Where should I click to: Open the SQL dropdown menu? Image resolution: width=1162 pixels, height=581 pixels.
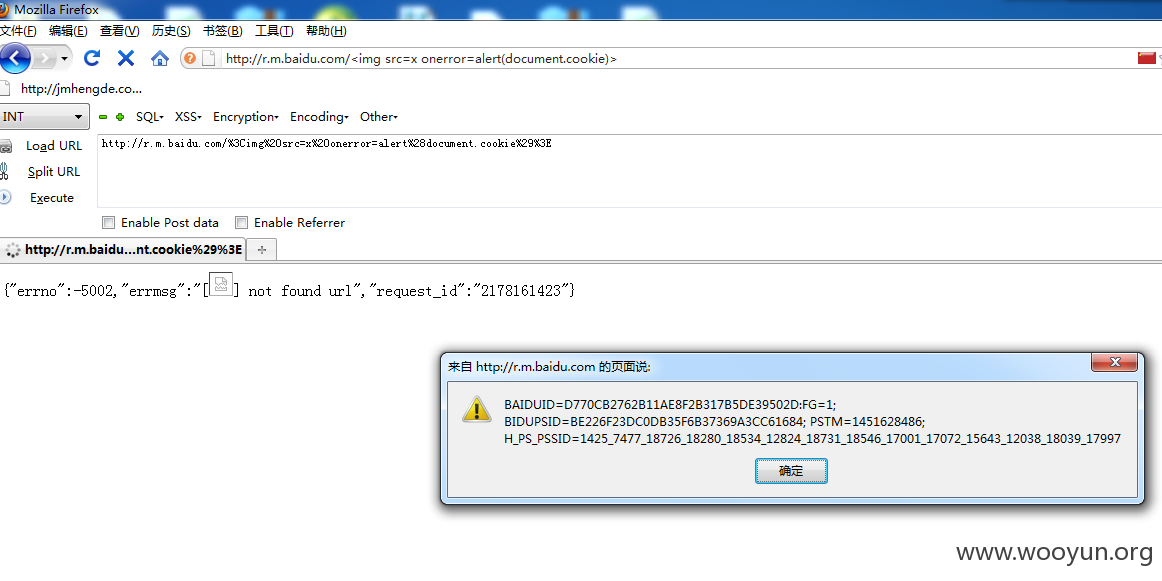[x=150, y=117]
